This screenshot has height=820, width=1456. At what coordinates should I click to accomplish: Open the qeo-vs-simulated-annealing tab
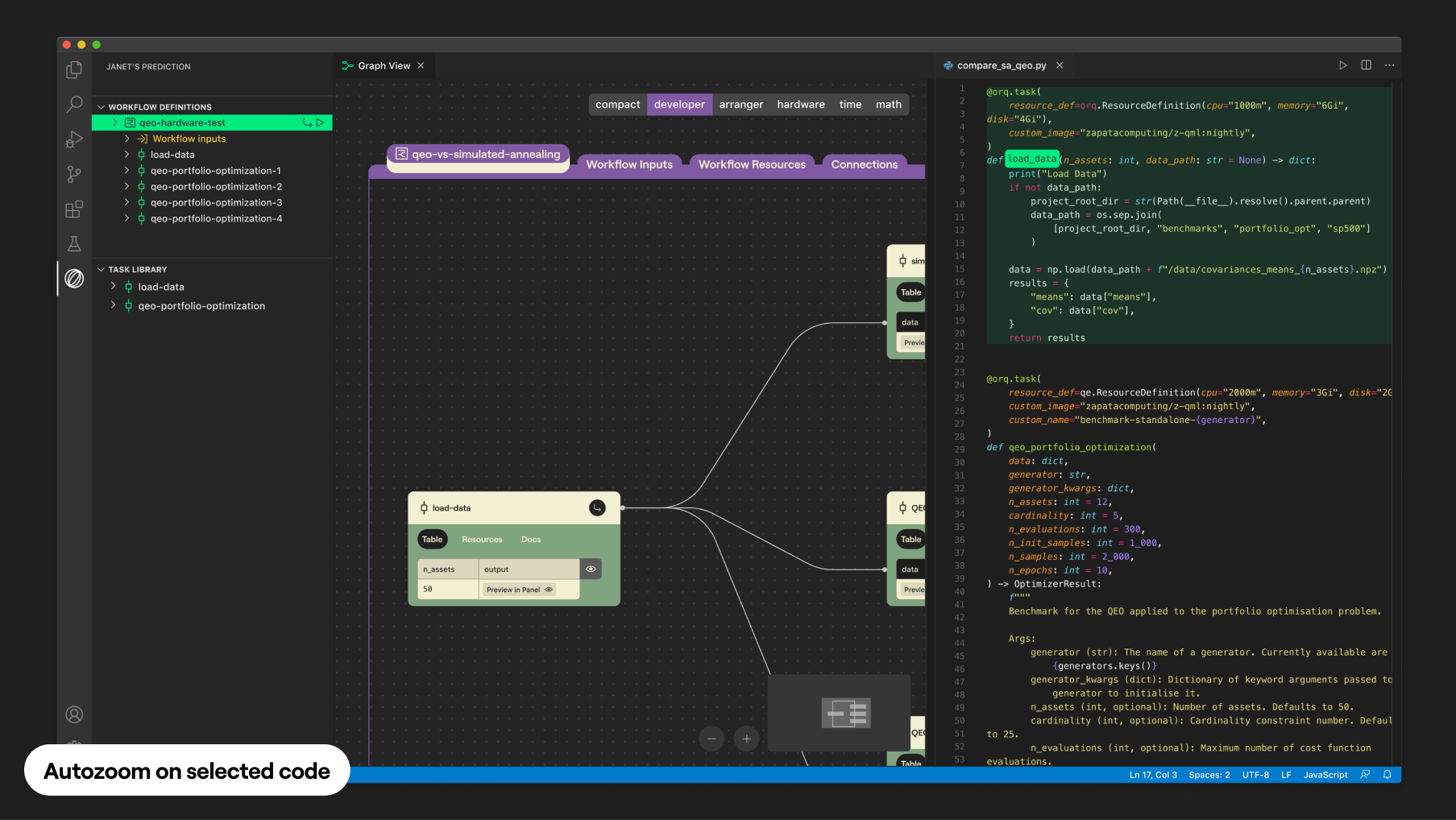(479, 155)
